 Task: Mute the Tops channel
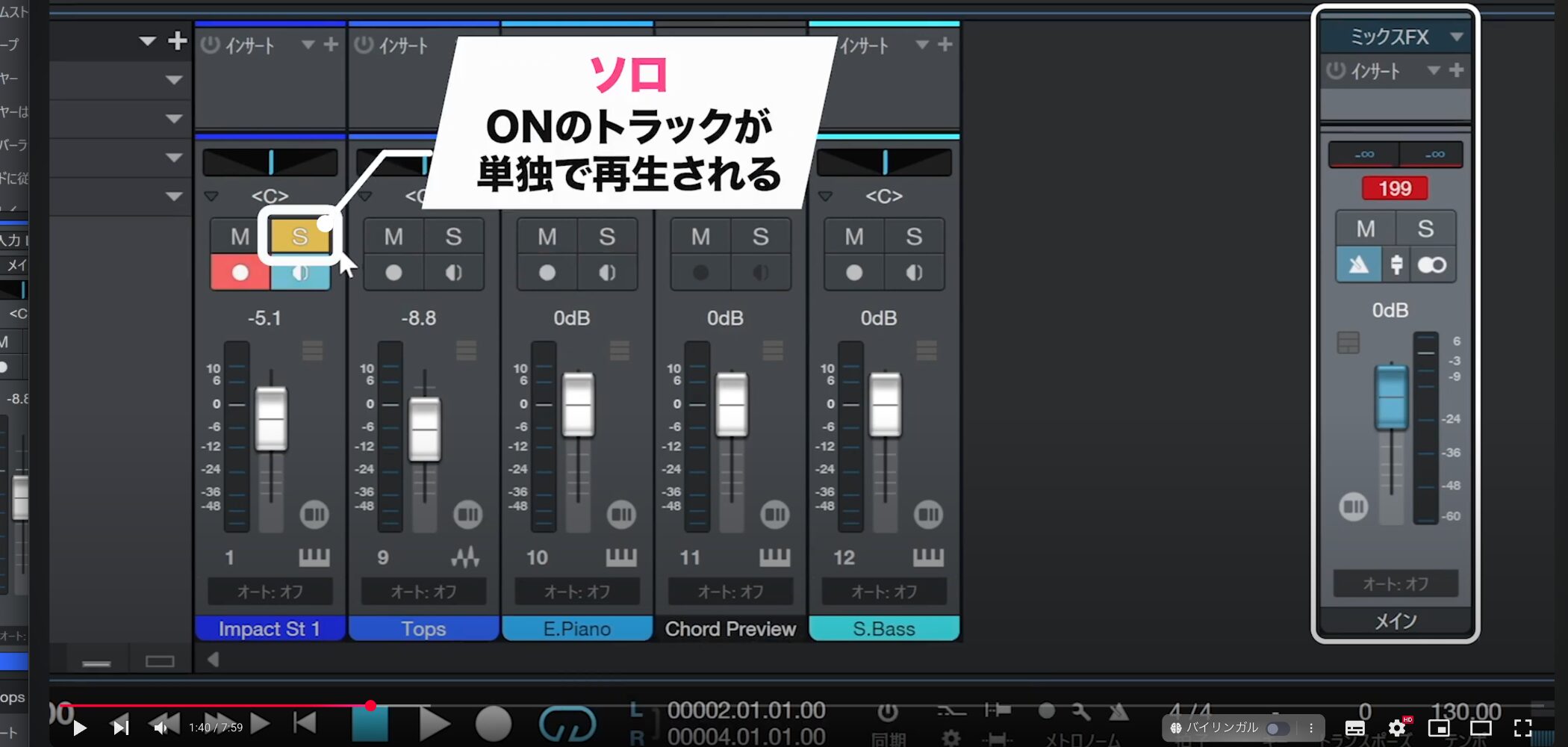click(393, 237)
